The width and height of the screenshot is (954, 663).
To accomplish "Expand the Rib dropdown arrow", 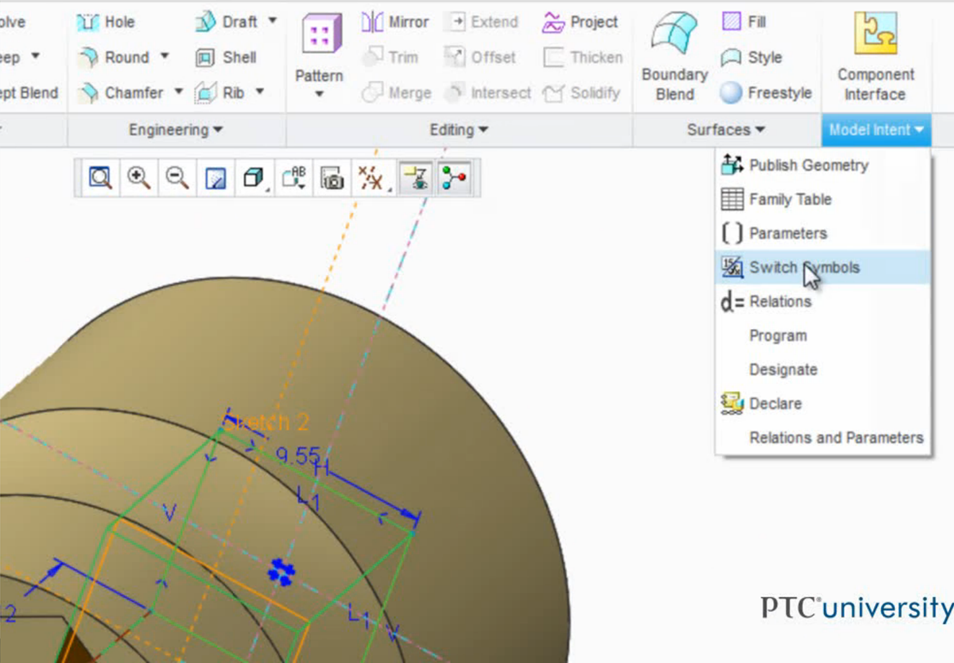I will pyautogui.click(x=260, y=91).
